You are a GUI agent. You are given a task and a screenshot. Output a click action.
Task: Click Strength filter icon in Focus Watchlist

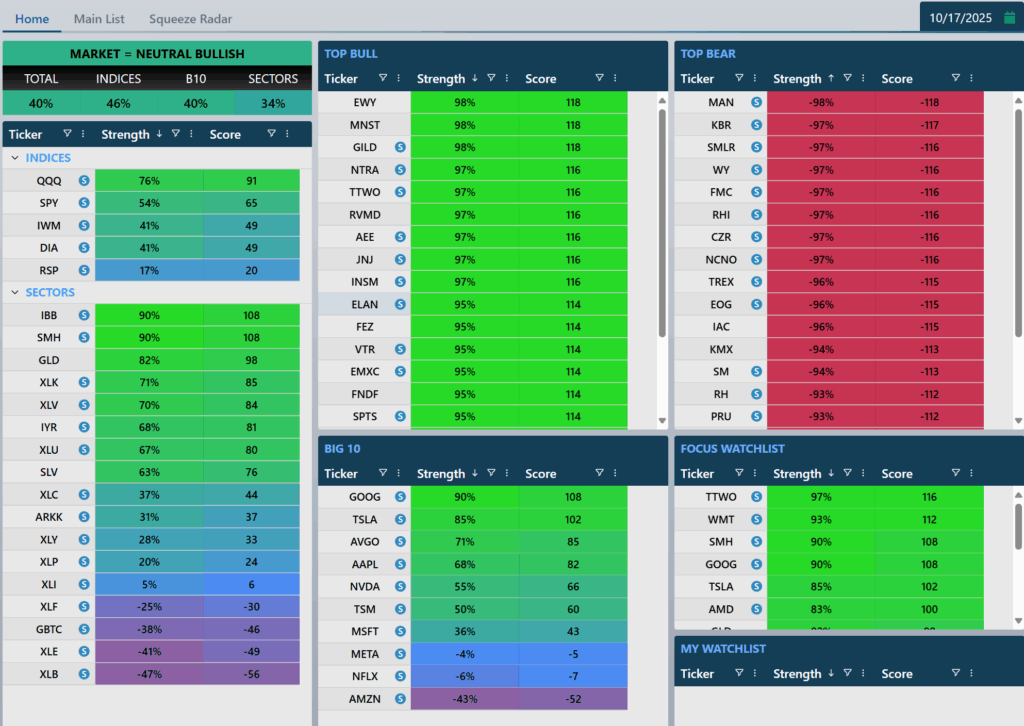coord(847,473)
